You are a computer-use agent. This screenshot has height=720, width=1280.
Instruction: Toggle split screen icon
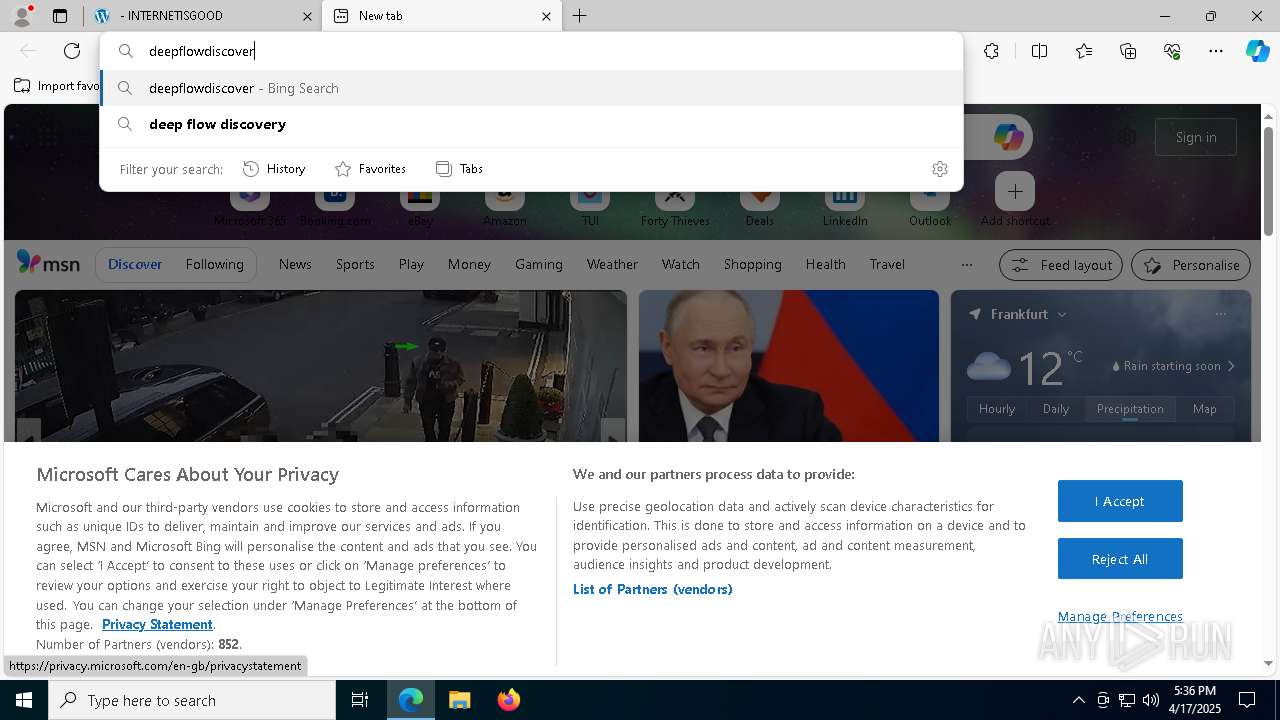coord(1039,51)
